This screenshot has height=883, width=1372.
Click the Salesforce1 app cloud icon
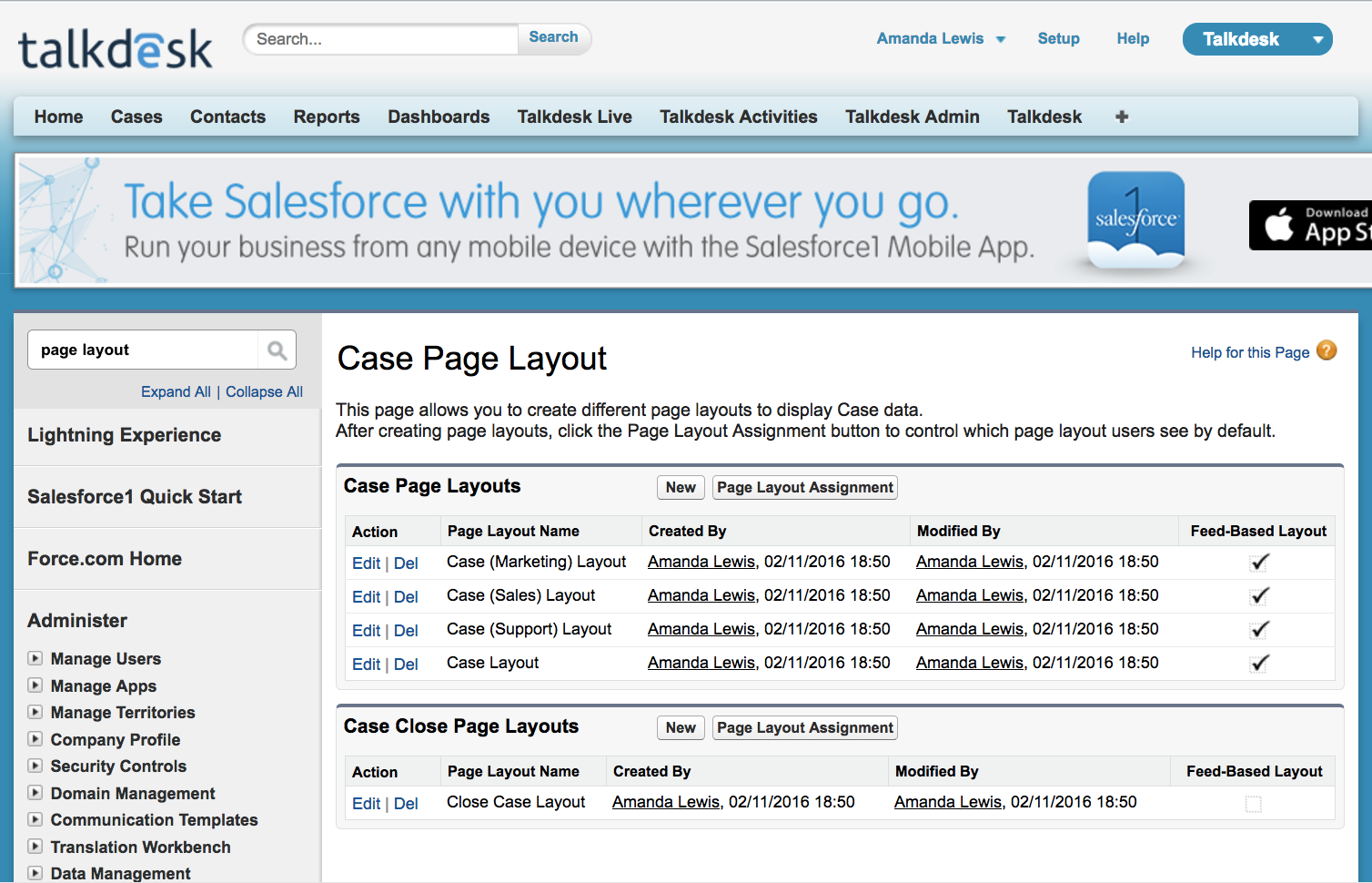[x=1135, y=220]
